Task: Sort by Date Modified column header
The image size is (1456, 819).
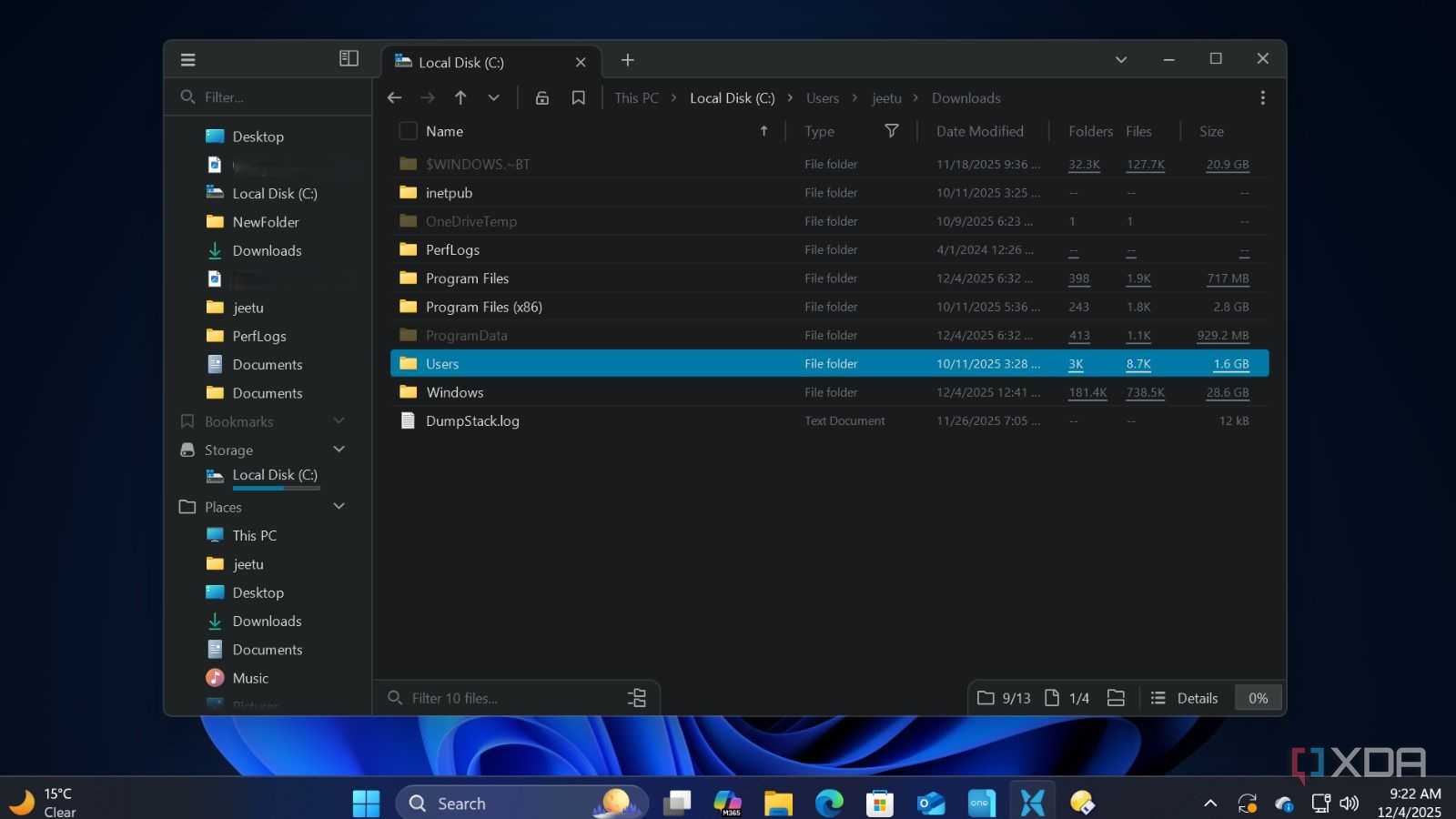Action: pyautogui.click(x=980, y=131)
